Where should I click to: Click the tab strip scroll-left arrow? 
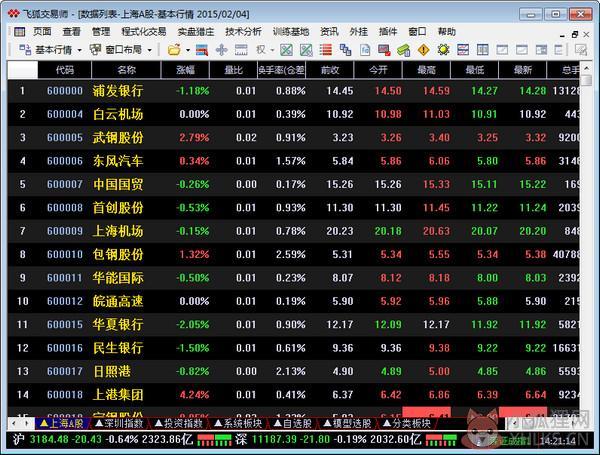14,423
